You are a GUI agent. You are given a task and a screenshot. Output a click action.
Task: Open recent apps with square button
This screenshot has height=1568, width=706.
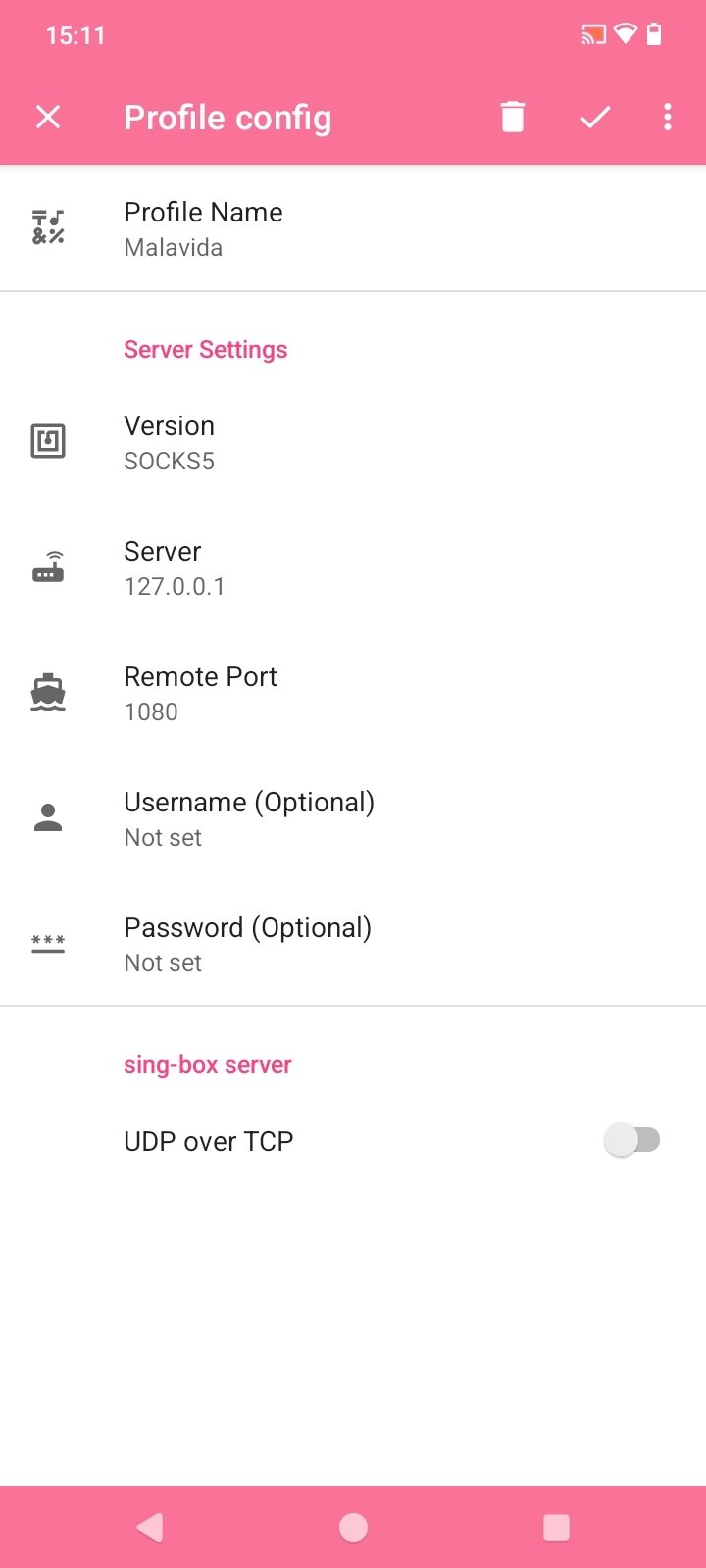click(556, 1527)
